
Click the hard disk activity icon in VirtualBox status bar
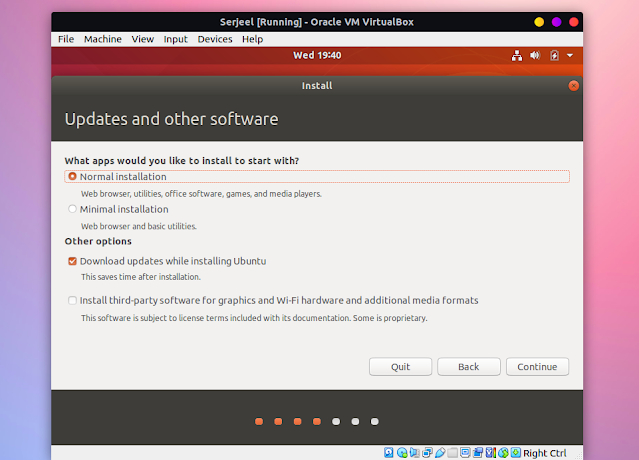click(x=389, y=453)
